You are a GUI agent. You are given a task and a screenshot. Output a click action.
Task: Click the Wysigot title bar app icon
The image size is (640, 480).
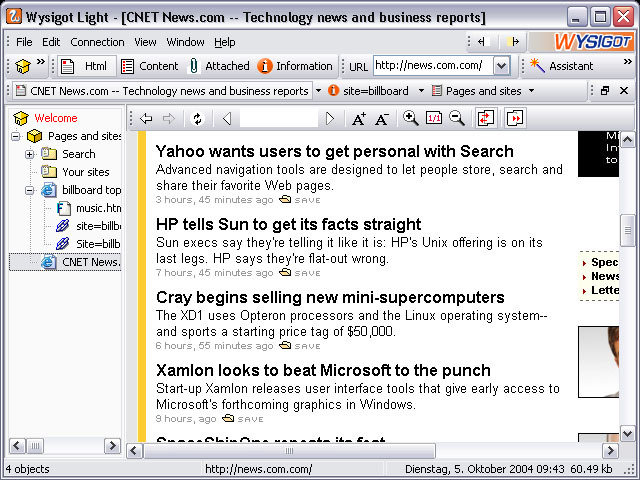pyautogui.click(x=13, y=16)
